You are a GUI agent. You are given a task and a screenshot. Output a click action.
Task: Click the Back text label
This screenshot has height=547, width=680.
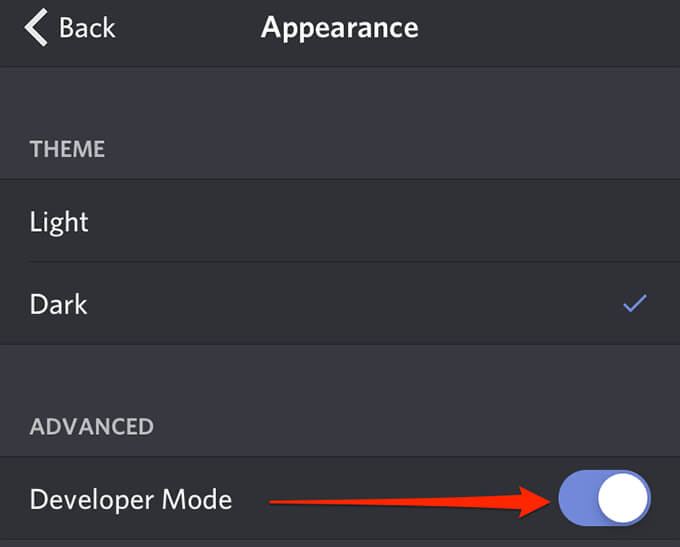pos(87,28)
